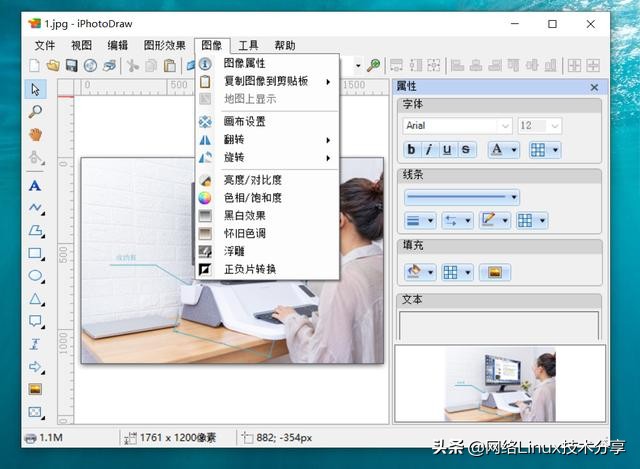This screenshot has width=640, height=469.
Task: Click the preview thumbnail in navigator
Action: tap(500, 385)
